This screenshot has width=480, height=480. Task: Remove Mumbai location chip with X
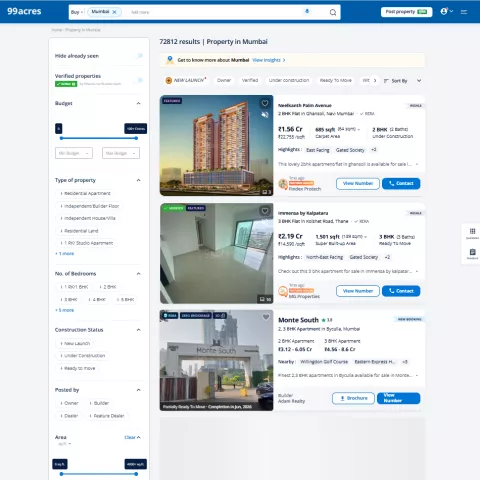tap(114, 12)
